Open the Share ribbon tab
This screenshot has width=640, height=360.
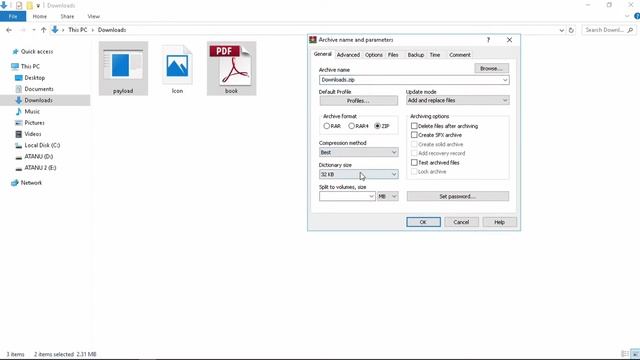point(67,16)
